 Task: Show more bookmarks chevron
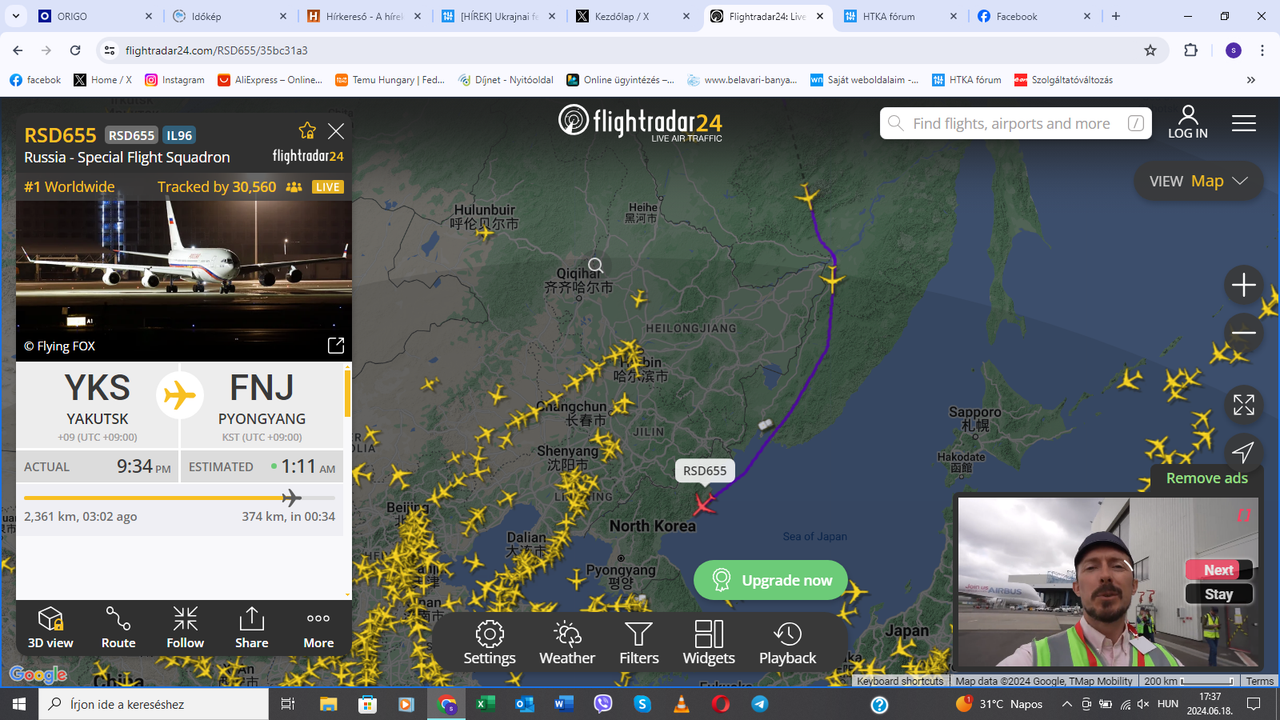[1251, 80]
